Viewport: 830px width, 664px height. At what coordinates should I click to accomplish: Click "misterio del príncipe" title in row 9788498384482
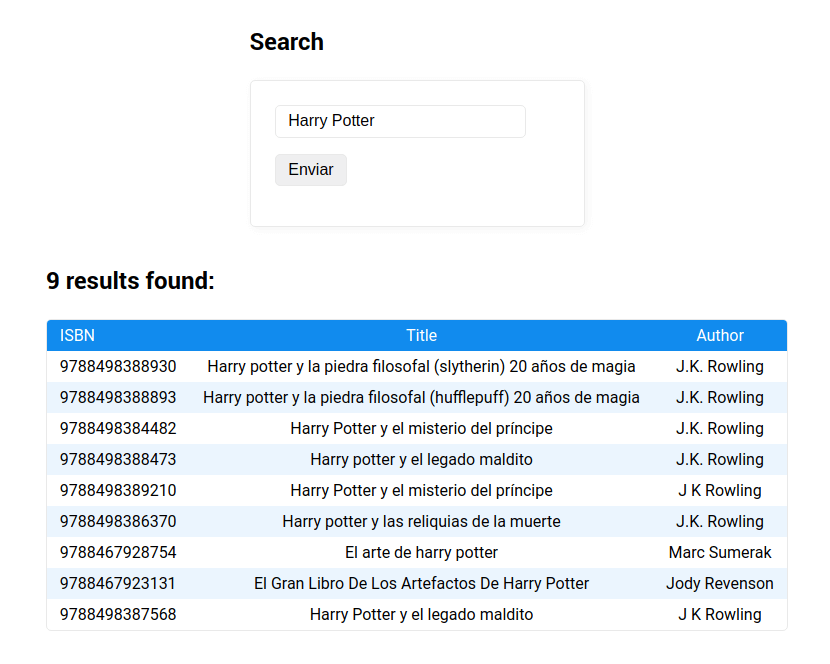(421, 428)
